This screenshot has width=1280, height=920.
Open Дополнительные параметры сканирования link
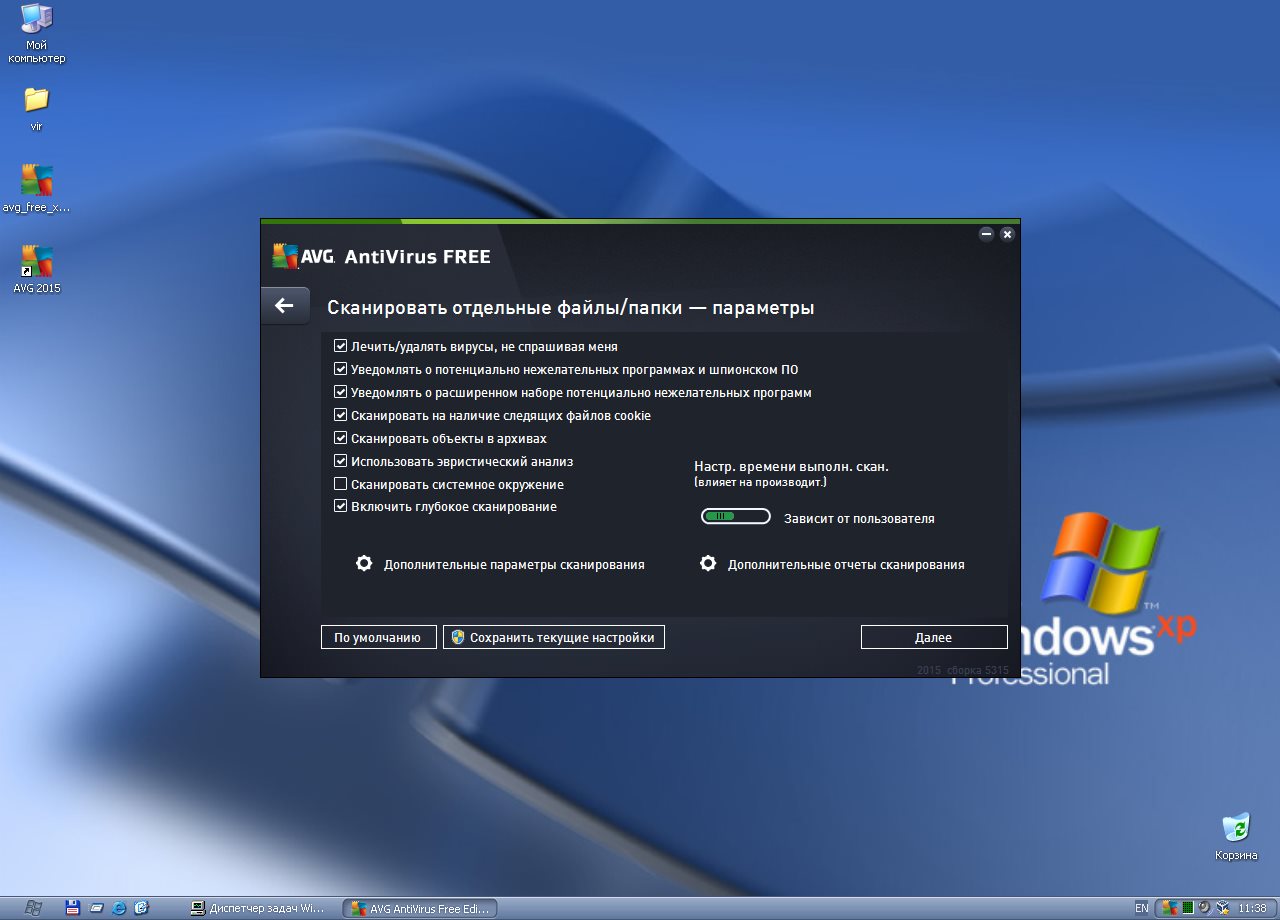pos(514,565)
